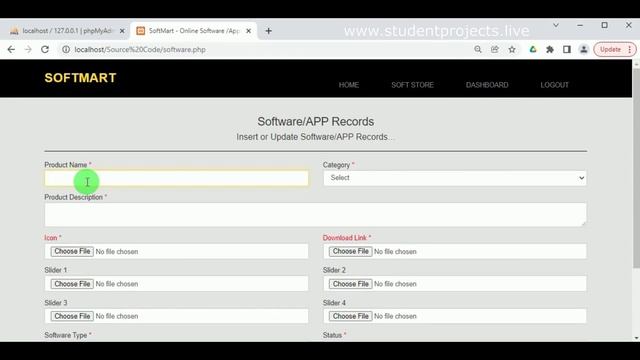Choose File for Slider 4

[351, 316]
